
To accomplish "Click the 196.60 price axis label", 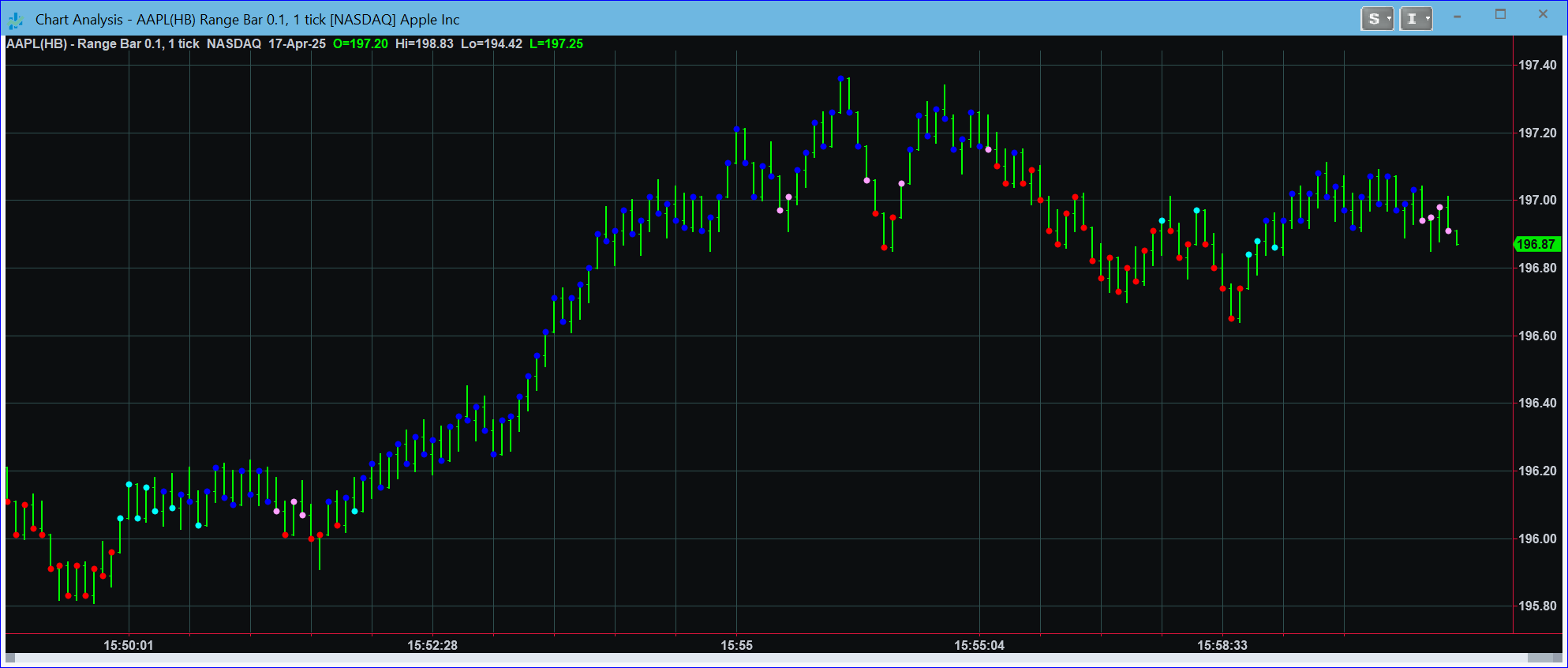I will click(x=1537, y=336).
